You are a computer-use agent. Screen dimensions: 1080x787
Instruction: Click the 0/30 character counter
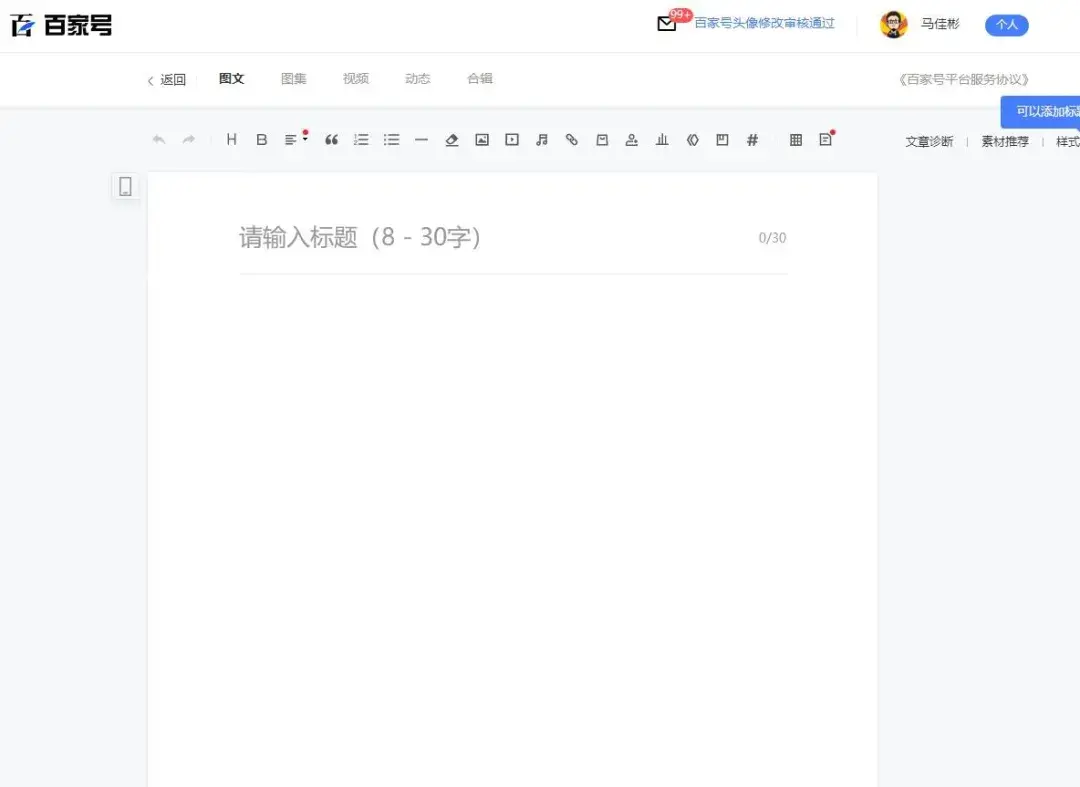tap(772, 238)
